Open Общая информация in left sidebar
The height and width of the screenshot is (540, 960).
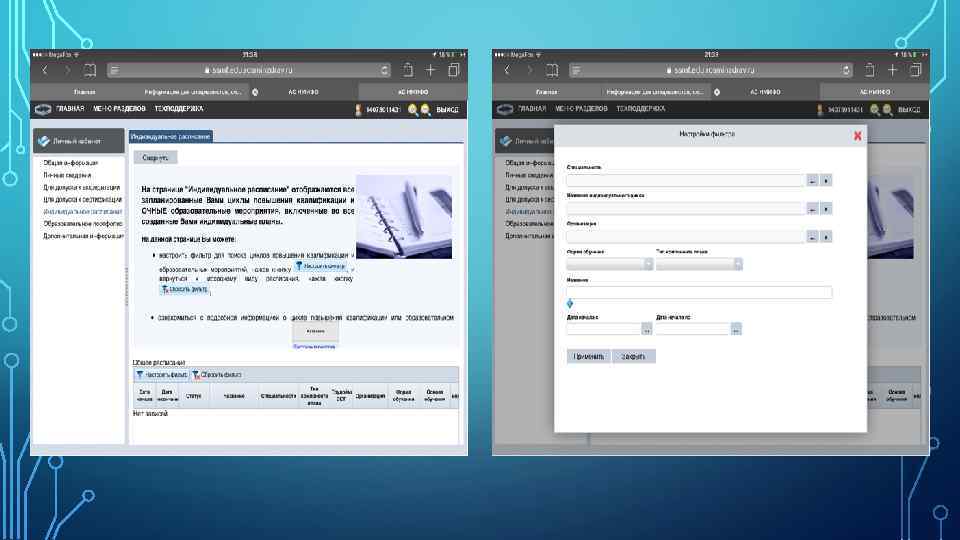click(x=70, y=163)
